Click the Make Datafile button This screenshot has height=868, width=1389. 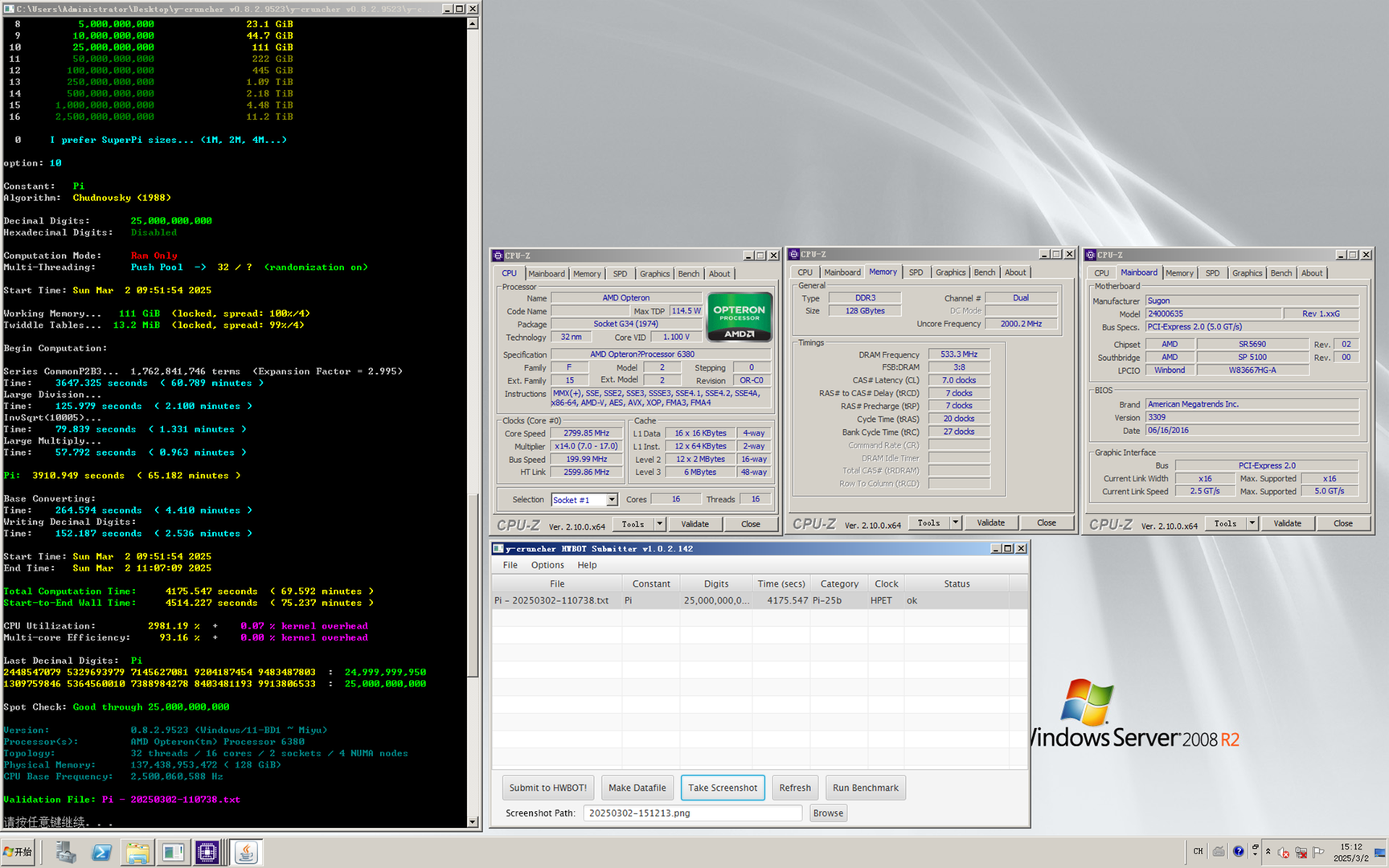637,788
